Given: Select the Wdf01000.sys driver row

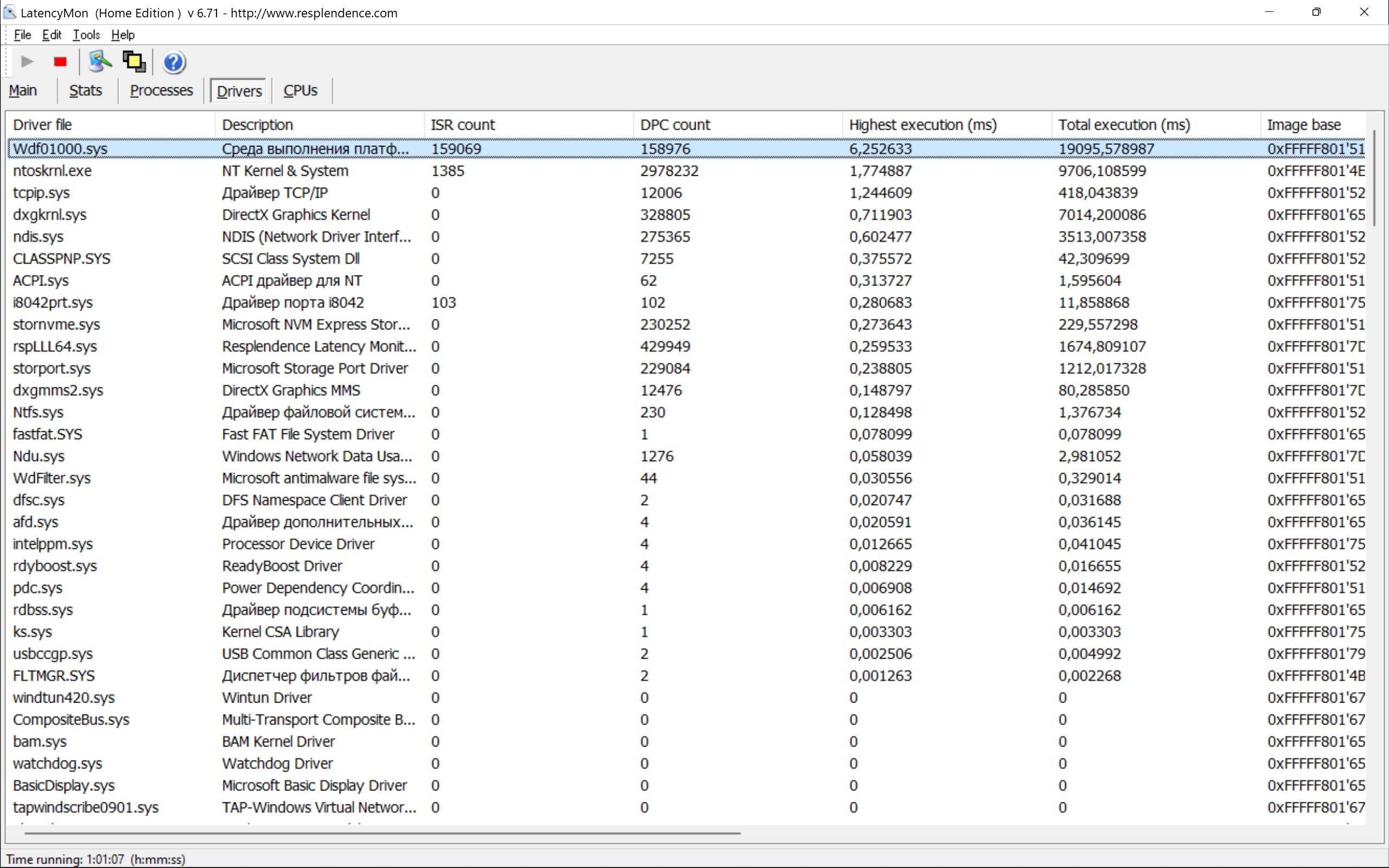Looking at the screenshot, I should tap(686, 149).
